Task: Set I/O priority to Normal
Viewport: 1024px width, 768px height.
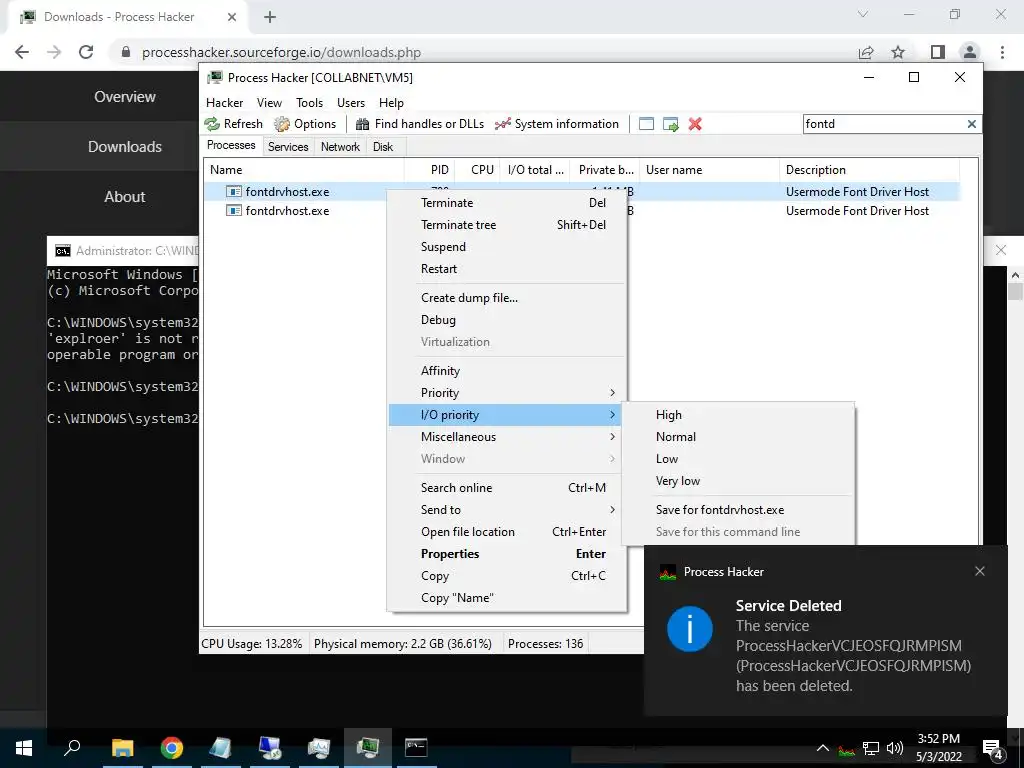Action: [x=738, y=437]
